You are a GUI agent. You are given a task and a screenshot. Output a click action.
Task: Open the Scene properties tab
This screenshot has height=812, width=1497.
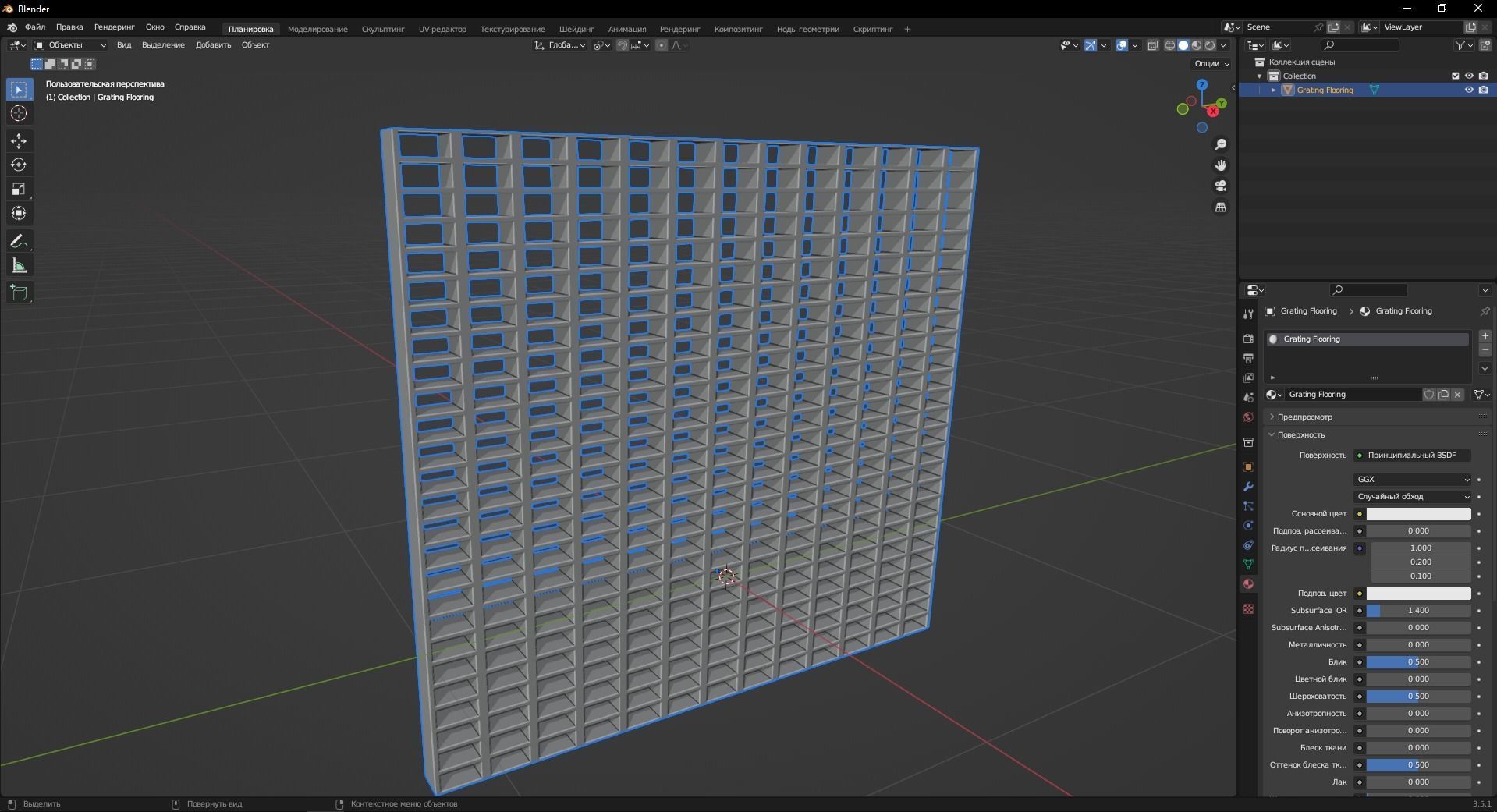click(1248, 398)
